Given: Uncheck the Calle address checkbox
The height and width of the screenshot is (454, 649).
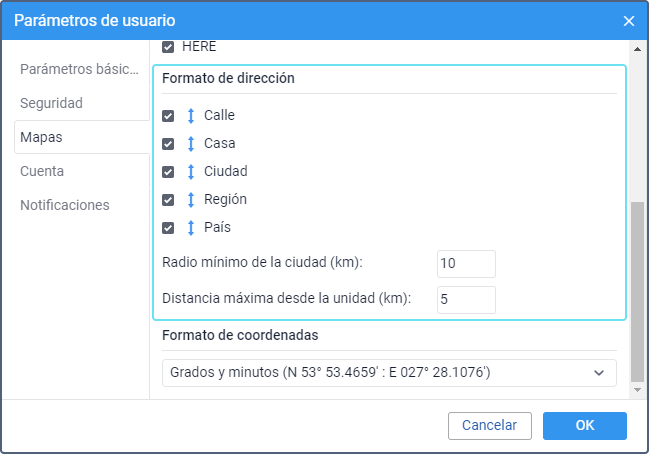Looking at the screenshot, I should coord(168,115).
